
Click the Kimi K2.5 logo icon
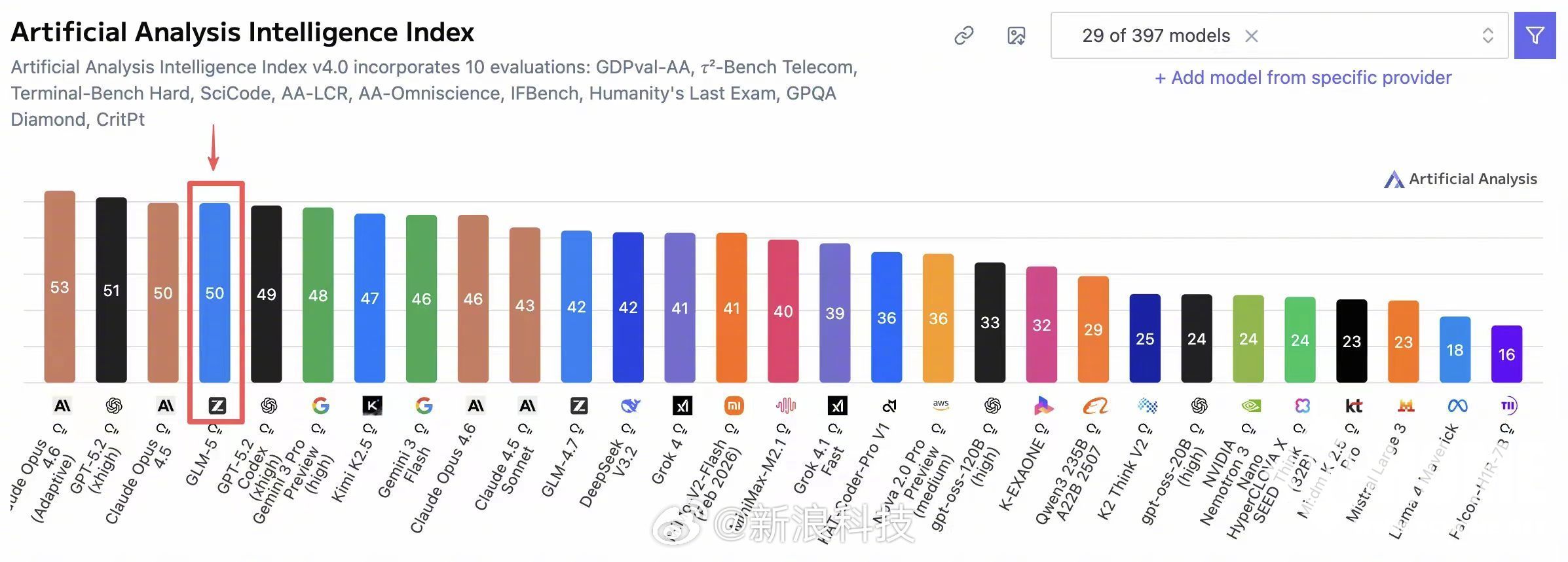pos(372,406)
